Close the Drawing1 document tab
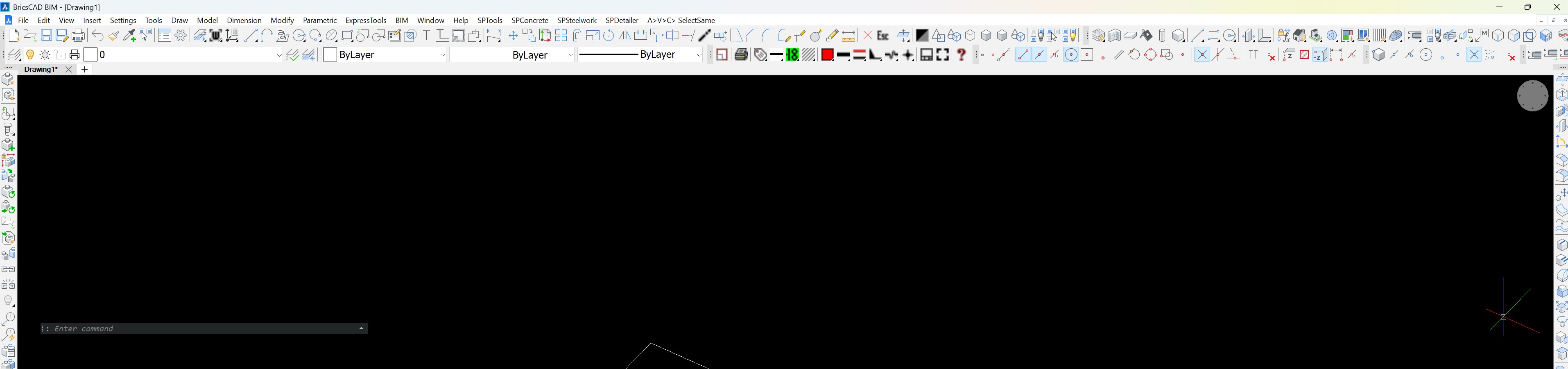The width and height of the screenshot is (1568, 369). coord(69,70)
